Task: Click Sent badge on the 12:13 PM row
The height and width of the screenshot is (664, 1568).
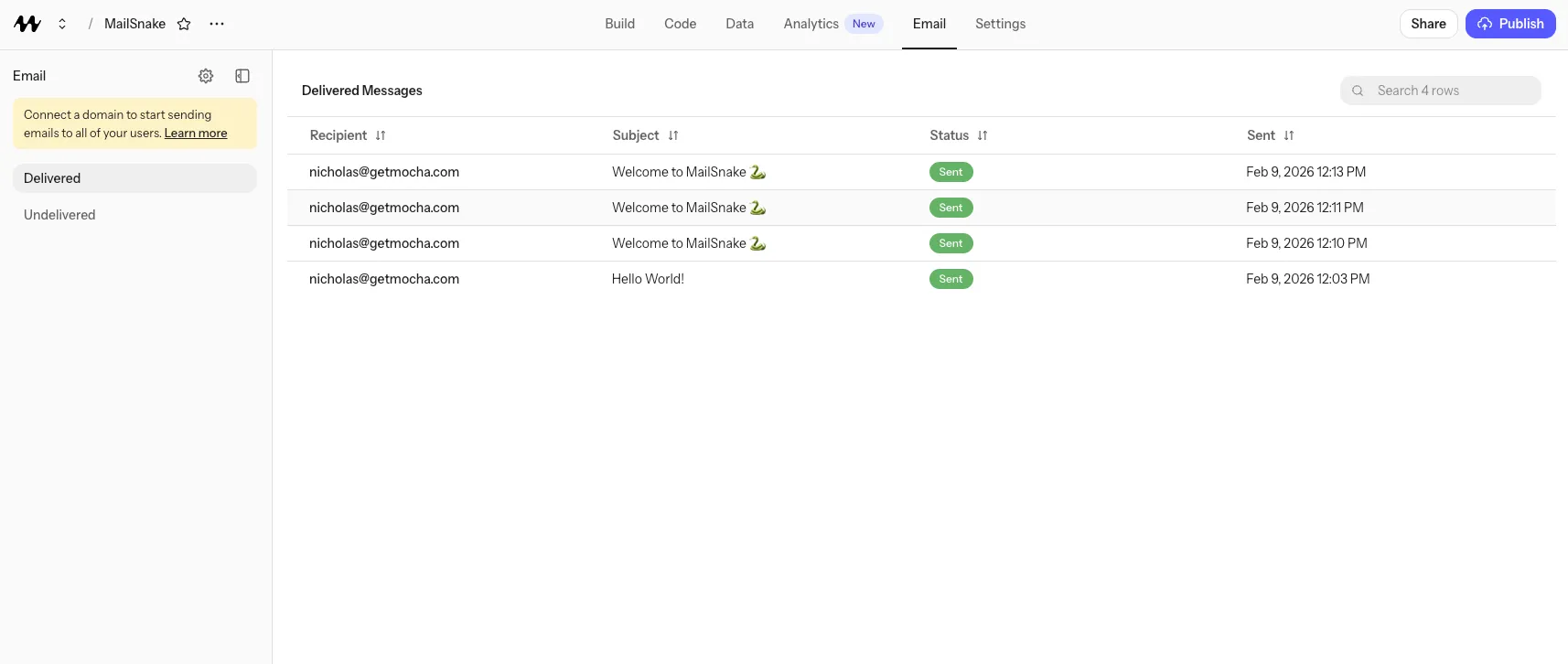Action: point(950,172)
